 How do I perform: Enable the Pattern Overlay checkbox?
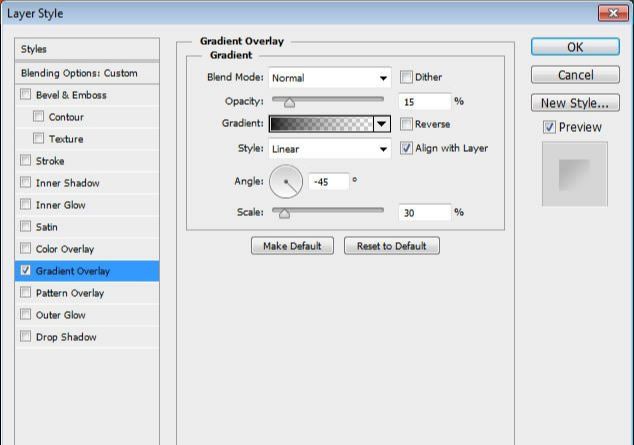click(x=25, y=292)
